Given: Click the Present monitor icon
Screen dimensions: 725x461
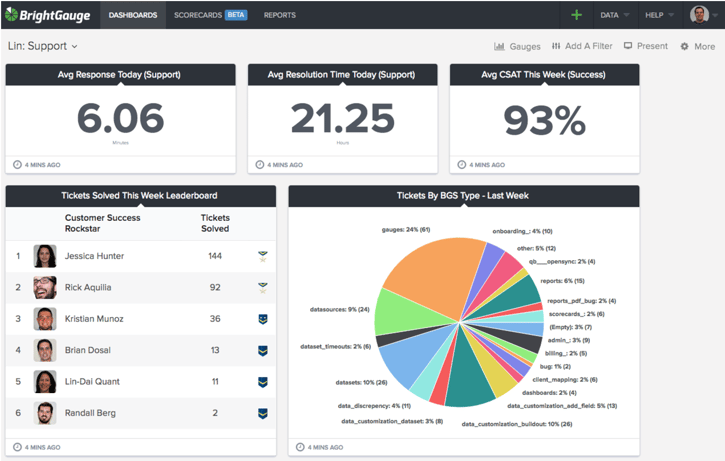Looking at the screenshot, I should (628, 45).
